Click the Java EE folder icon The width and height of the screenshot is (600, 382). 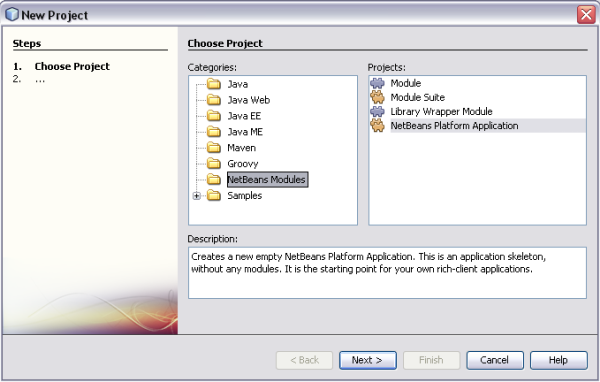[x=214, y=116]
